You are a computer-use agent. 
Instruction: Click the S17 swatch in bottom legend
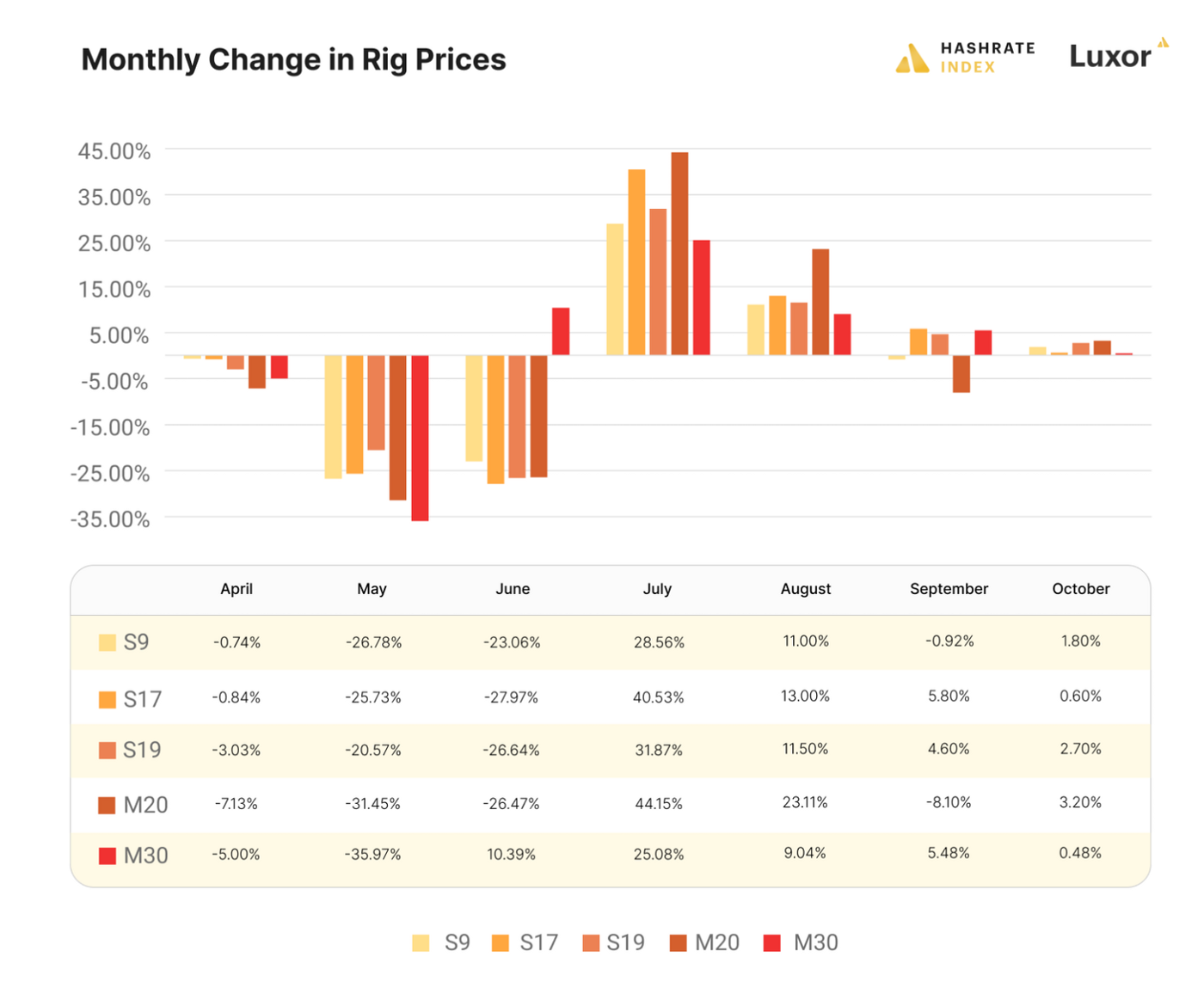click(501, 943)
